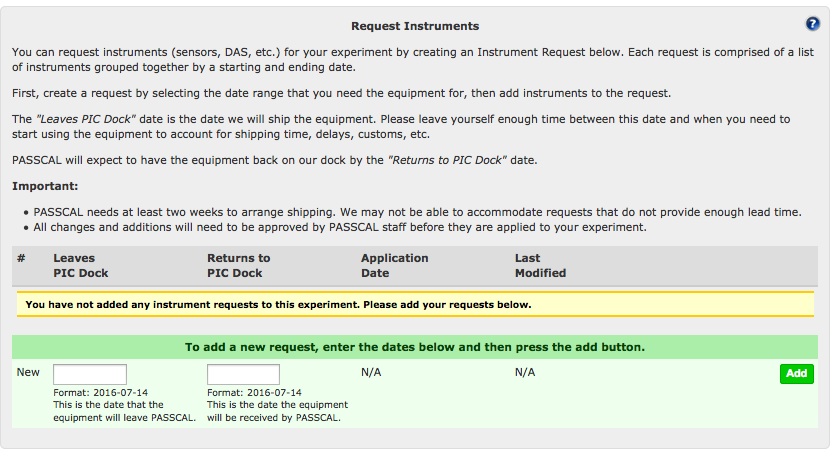Click the yellow no instrument requests notice

click(415, 304)
